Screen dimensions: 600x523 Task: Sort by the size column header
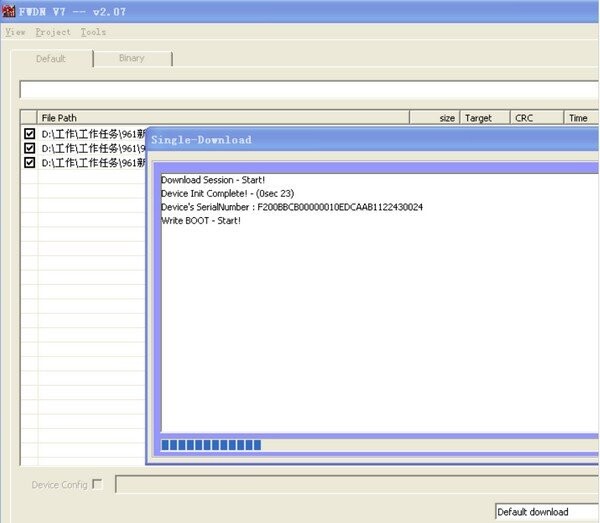[434, 118]
